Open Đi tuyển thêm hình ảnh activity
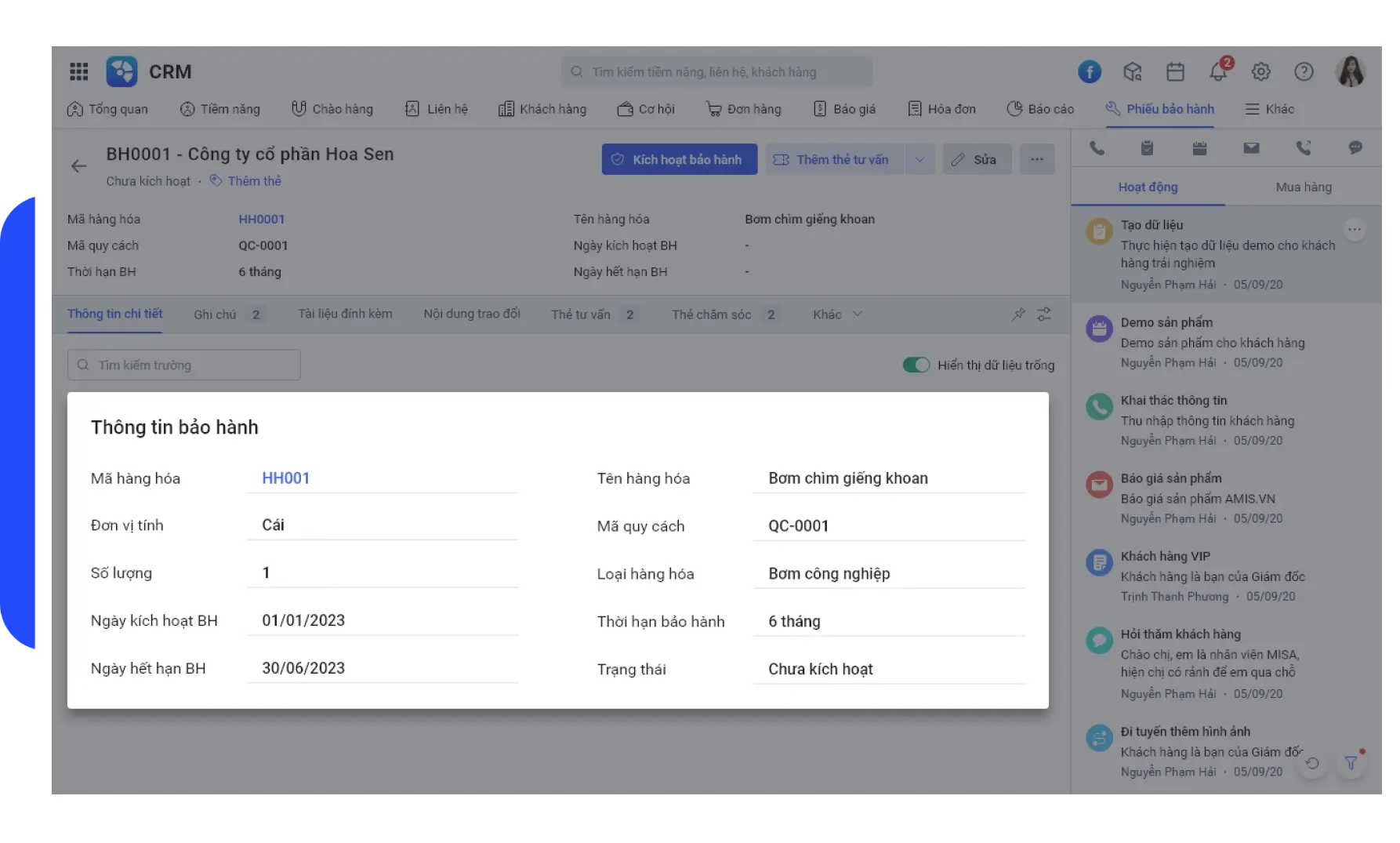Image resolution: width=1400 pixels, height=843 pixels. coord(1226,751)
